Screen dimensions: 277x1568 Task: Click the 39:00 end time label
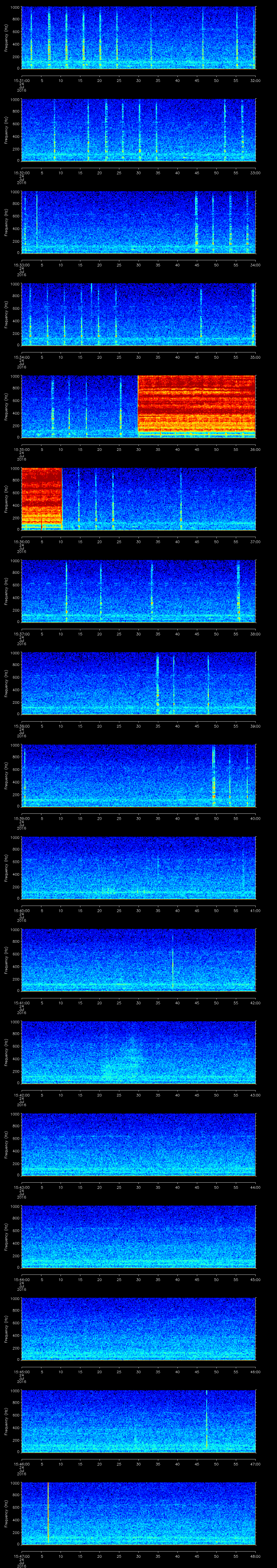[255, 726]
